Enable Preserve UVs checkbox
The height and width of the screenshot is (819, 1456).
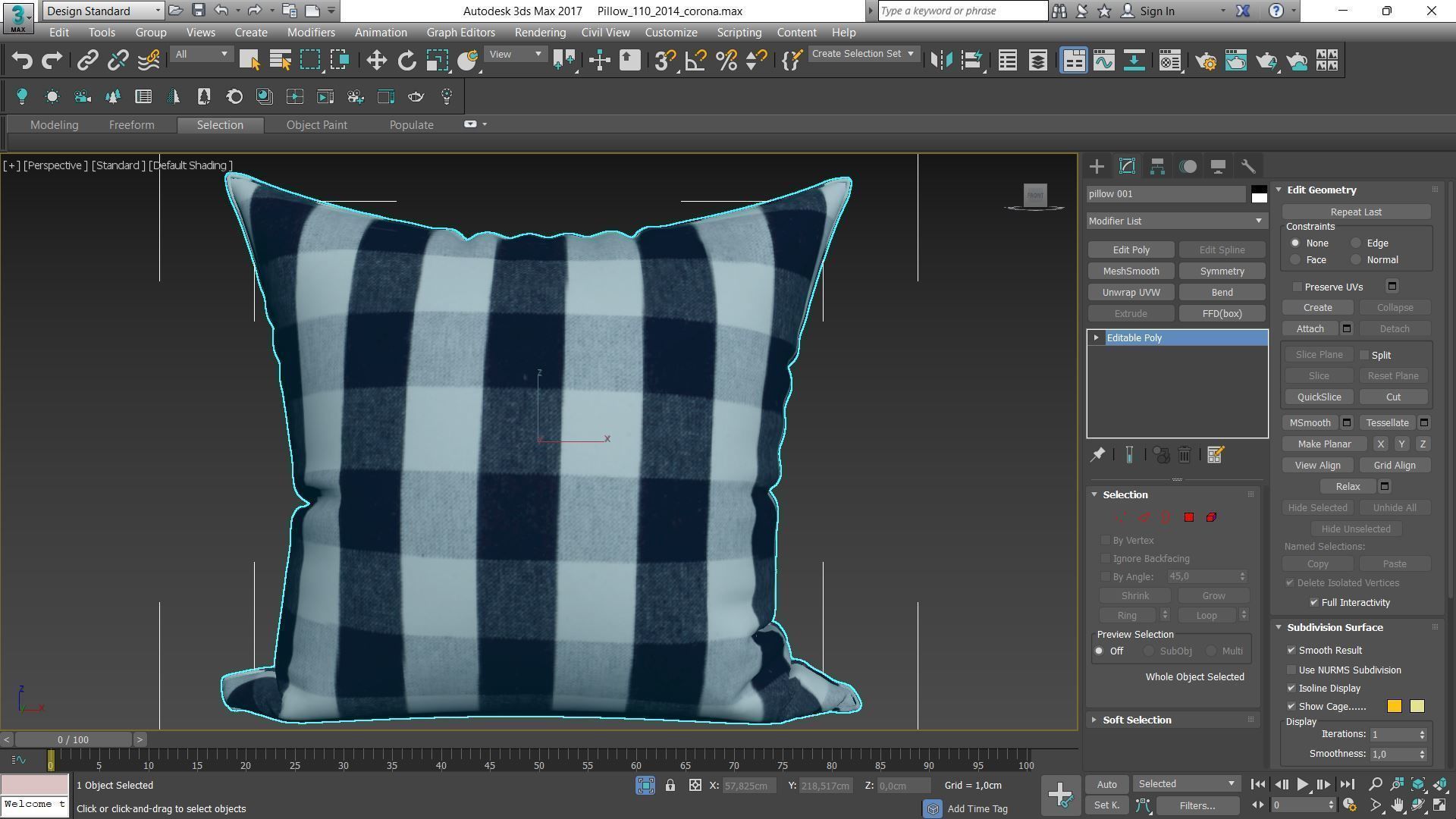coord(1298,287)
